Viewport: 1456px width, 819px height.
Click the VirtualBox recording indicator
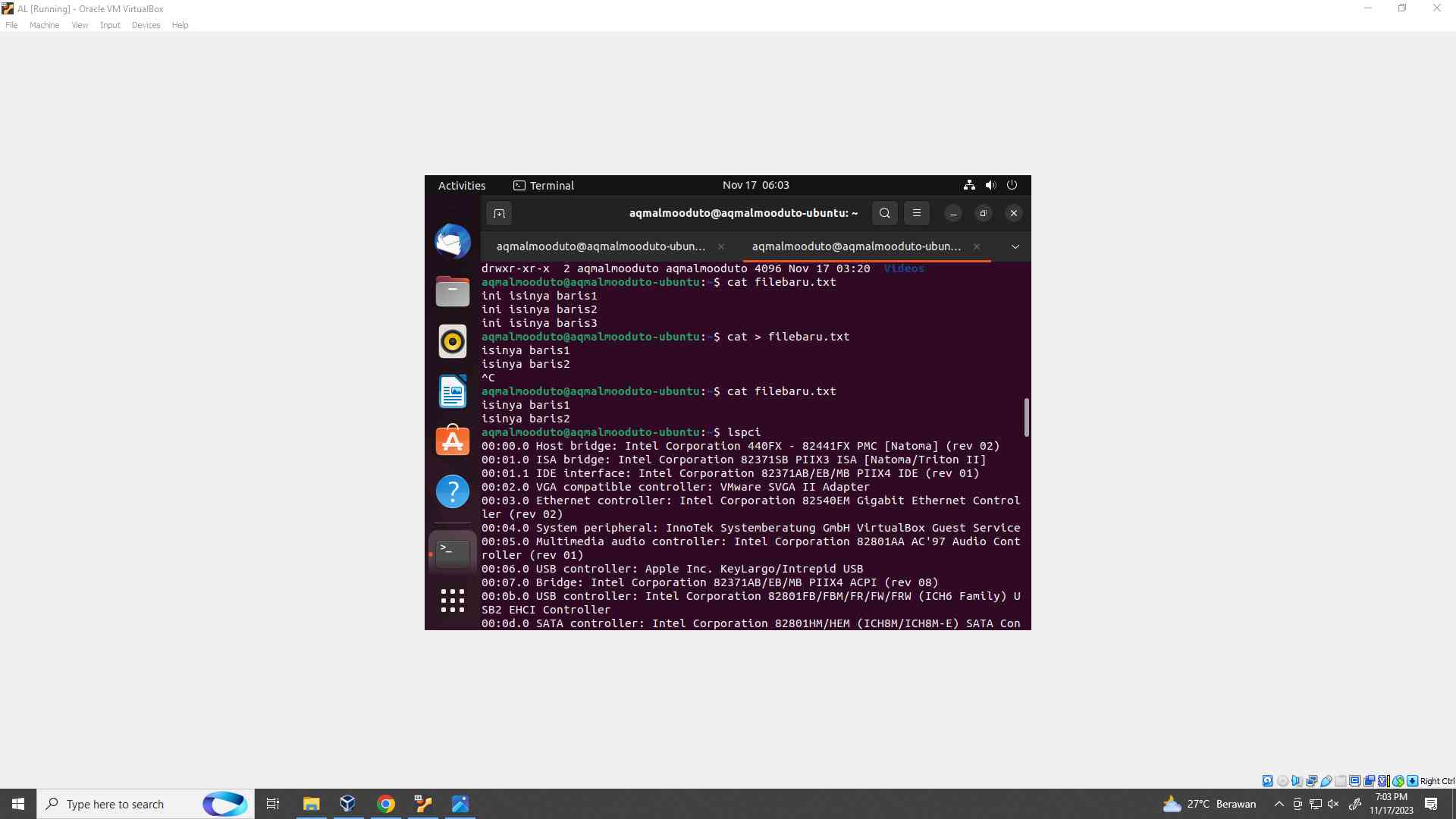click(1369, 781)
